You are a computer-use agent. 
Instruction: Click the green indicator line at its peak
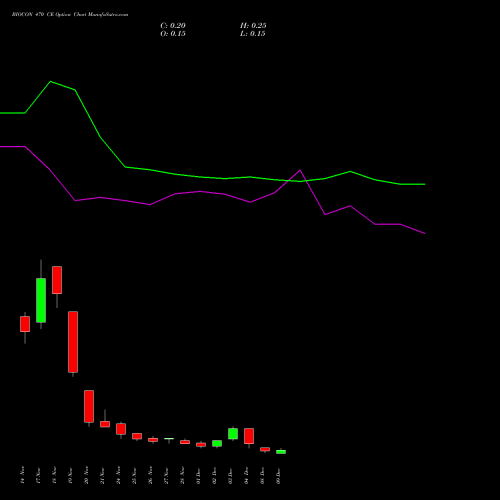[x=50, y=81]
